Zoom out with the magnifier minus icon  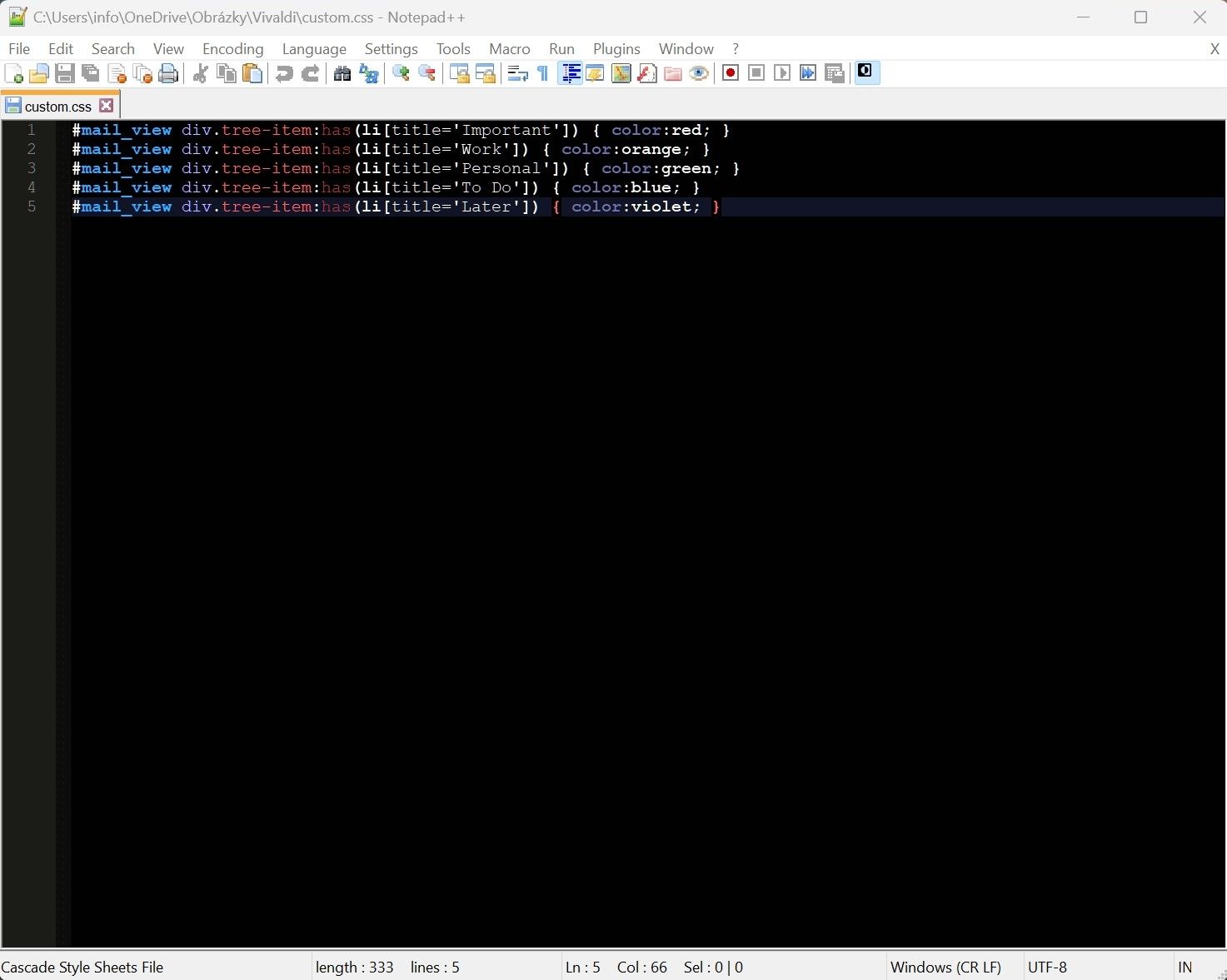426,73
